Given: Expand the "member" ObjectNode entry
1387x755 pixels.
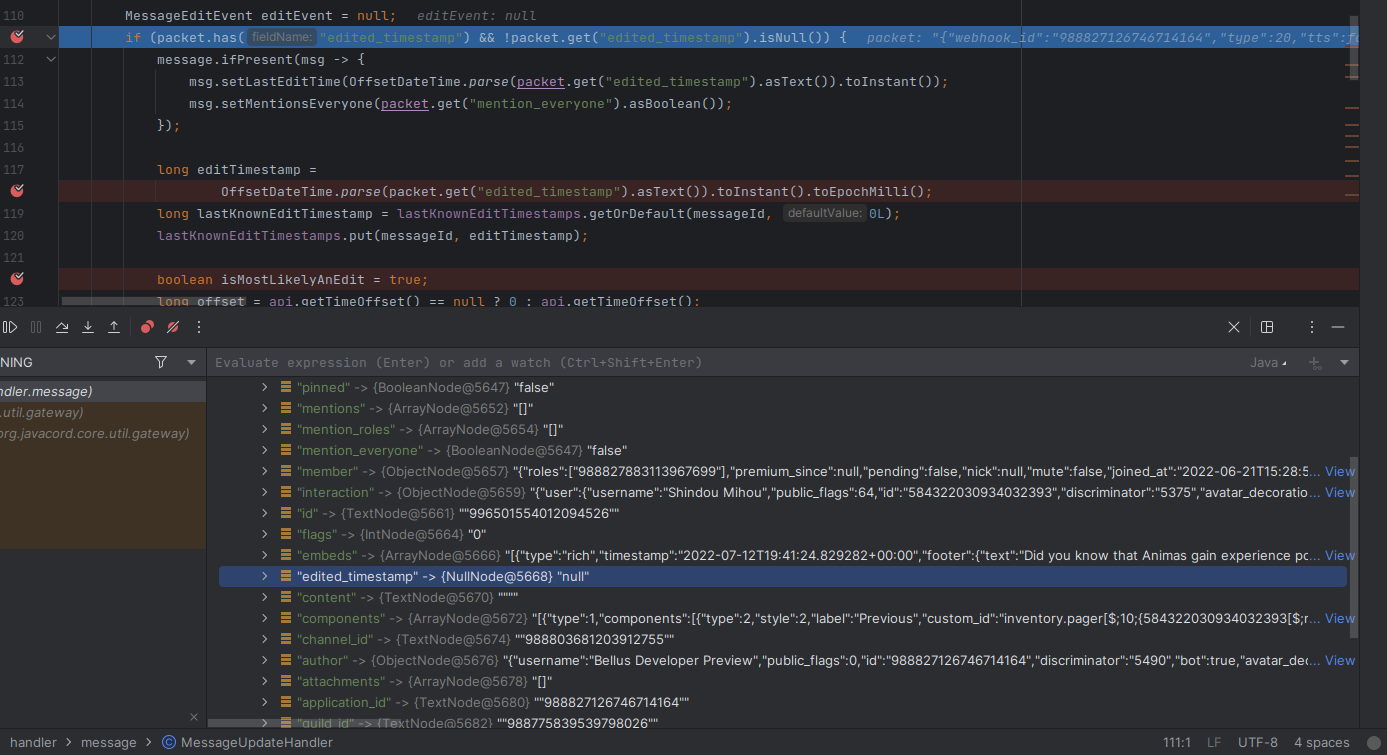Looking at the screenshot, I should (x=264, y=471).
